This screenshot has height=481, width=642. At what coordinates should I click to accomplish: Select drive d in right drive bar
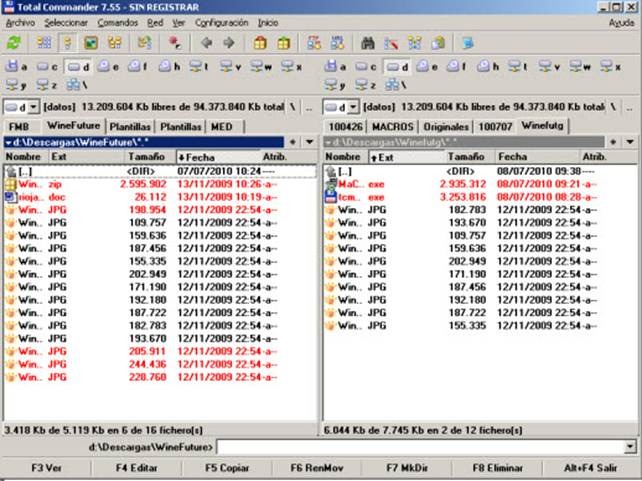[397, 66]
